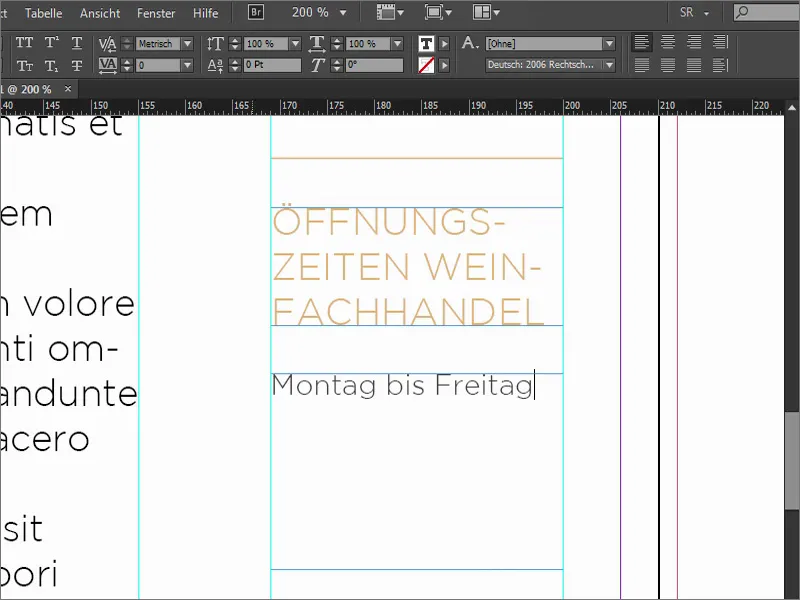Click the scroll-up arrow of vertical scrollbar
The image size is (800, 600).
pyautogui.click(x=792, y=108)
